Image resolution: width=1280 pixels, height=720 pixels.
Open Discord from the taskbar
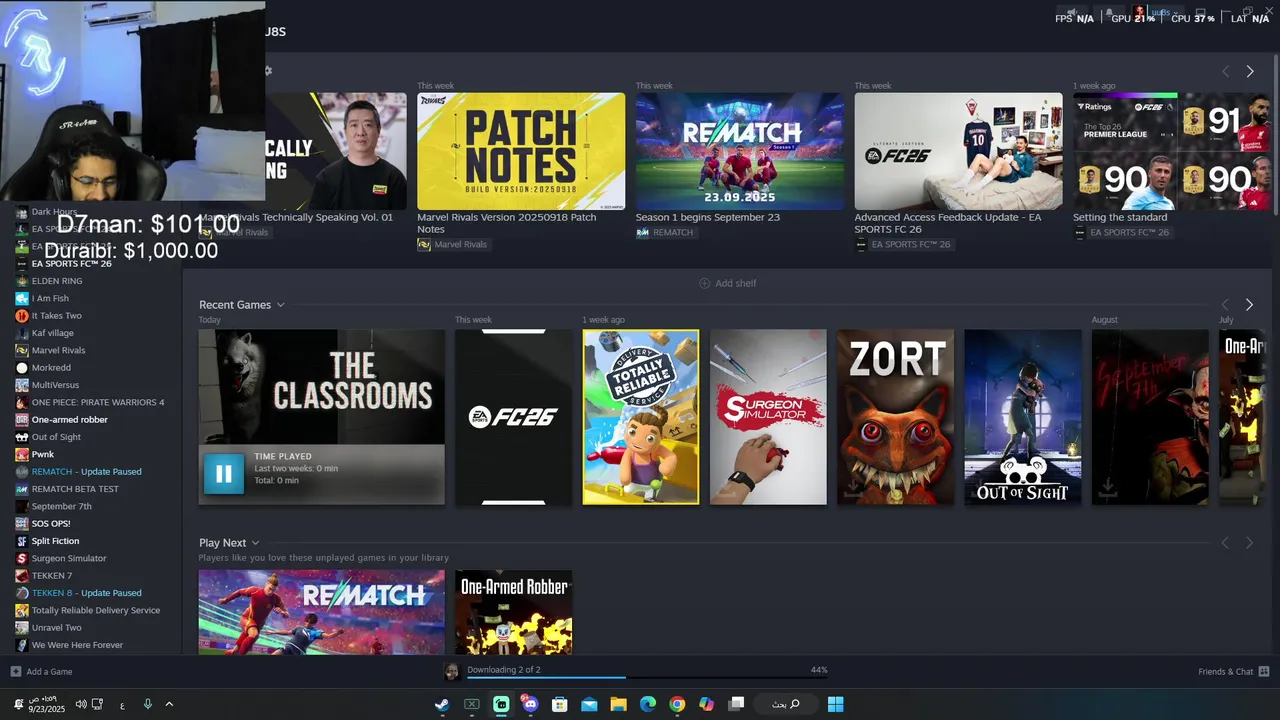point(530,704)
